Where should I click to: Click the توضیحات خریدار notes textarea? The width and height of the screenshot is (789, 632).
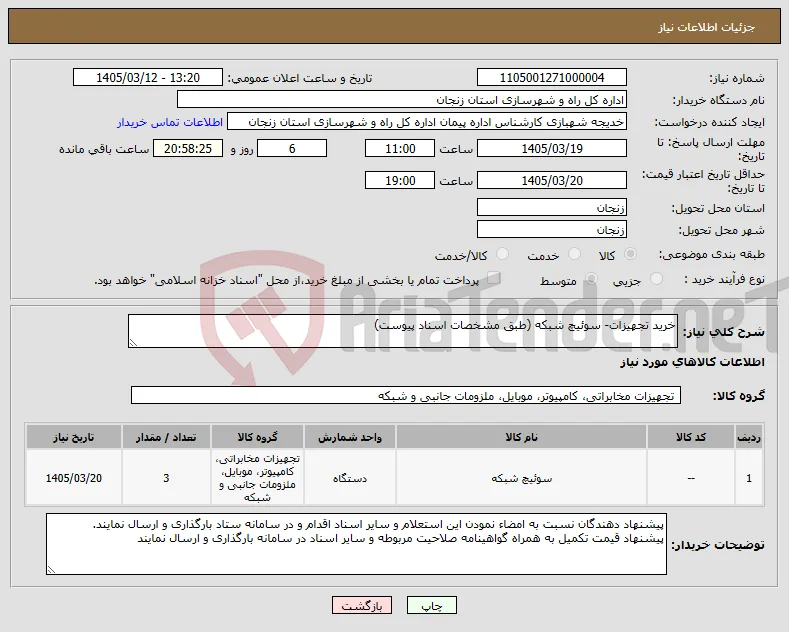pos(356,544)
